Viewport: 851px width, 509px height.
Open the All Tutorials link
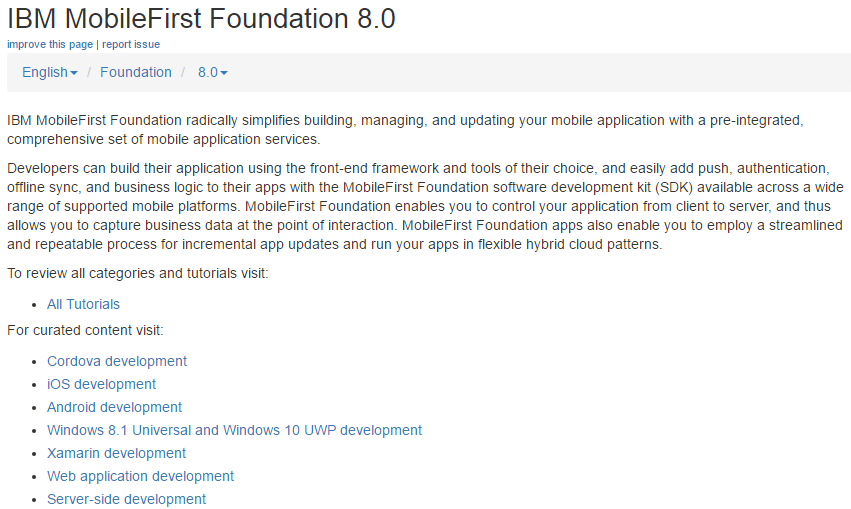[x=83, y=304]
